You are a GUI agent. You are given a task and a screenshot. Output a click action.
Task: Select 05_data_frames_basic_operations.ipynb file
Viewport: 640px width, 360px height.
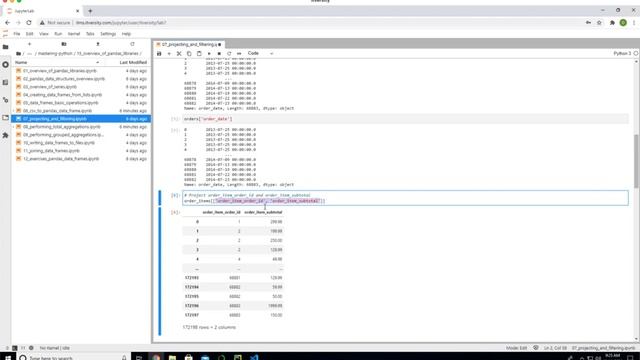[81, 103]
